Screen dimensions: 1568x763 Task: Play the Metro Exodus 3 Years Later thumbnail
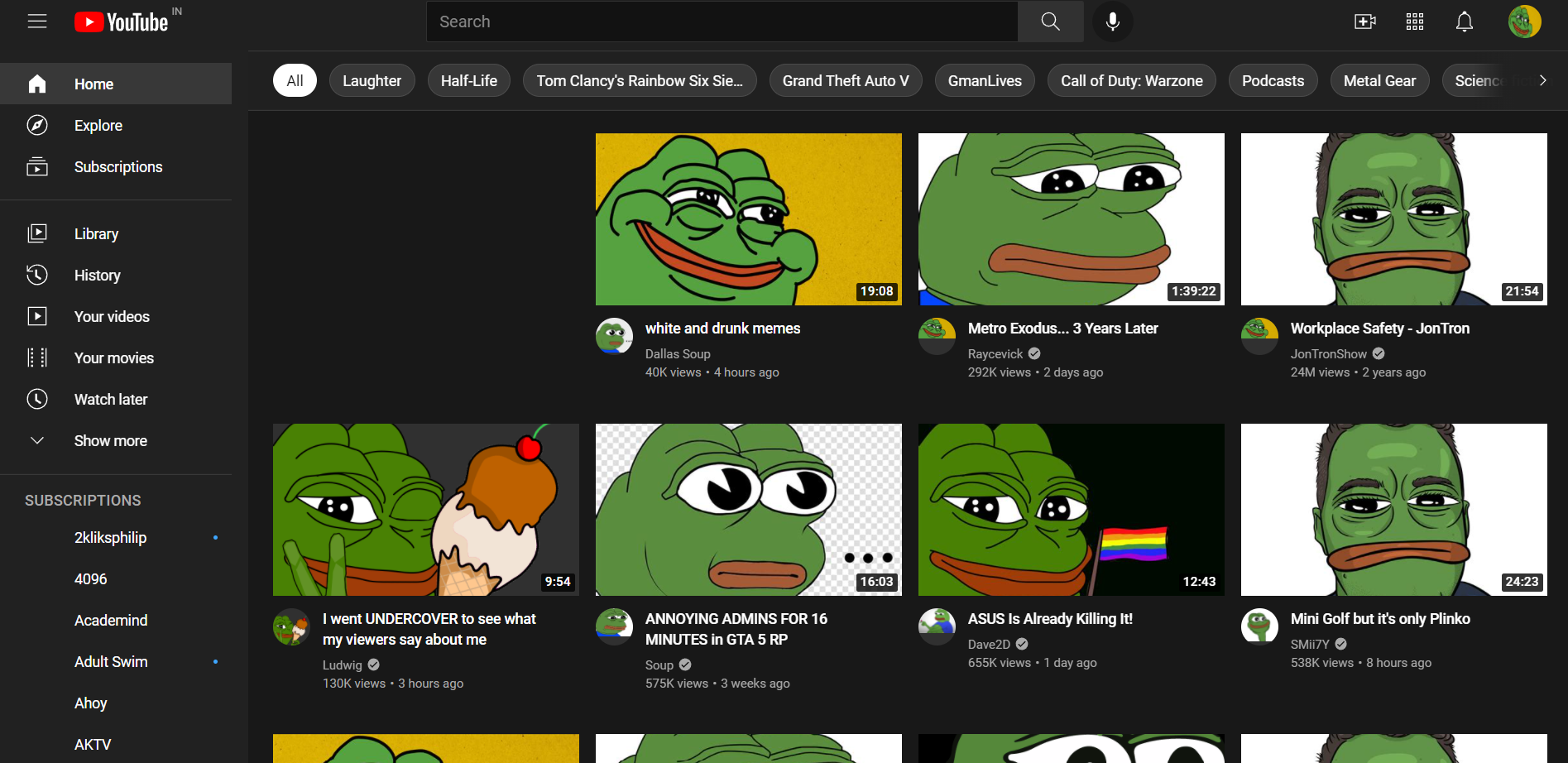coord(1072,219)
